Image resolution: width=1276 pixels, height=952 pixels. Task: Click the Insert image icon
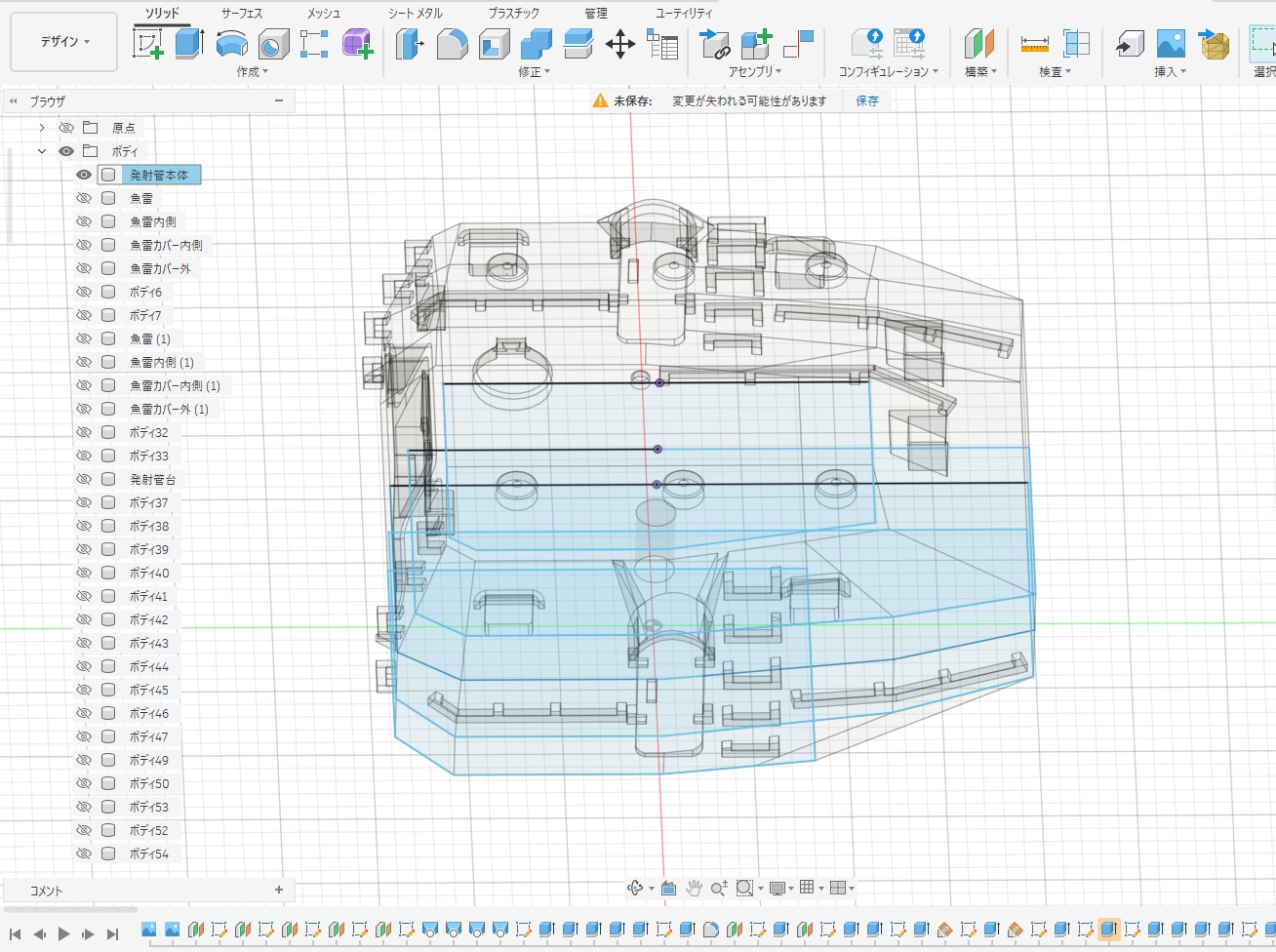pos(1171,44)
